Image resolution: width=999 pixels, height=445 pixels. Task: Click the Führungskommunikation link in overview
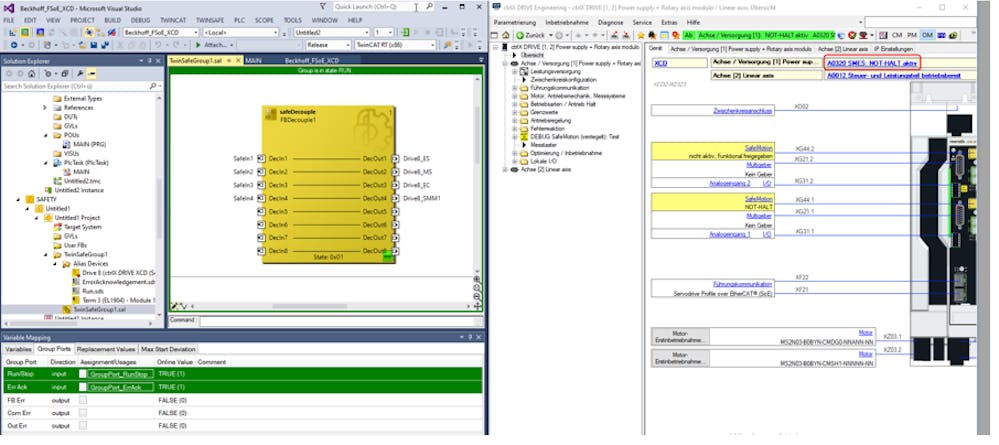click(743, 284)
